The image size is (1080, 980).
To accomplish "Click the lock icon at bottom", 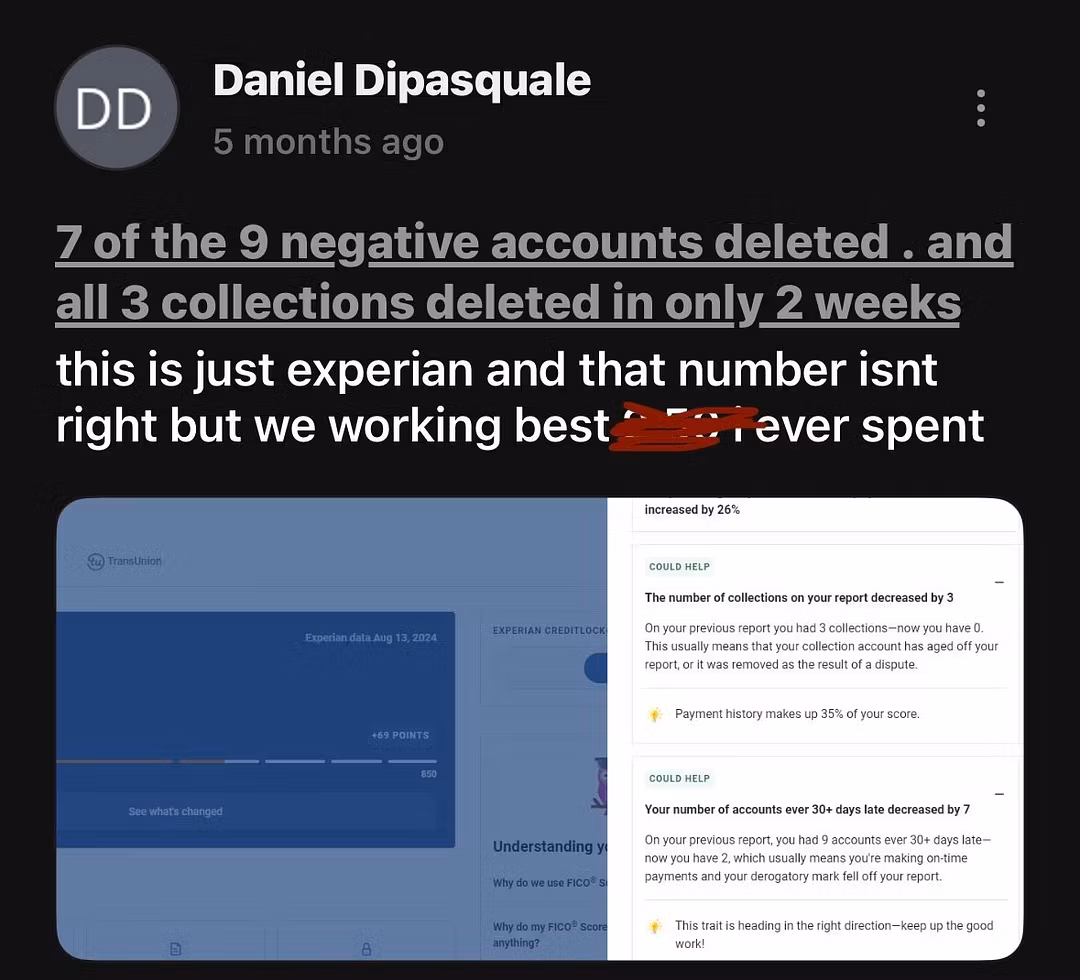I will tap(366, 948).
